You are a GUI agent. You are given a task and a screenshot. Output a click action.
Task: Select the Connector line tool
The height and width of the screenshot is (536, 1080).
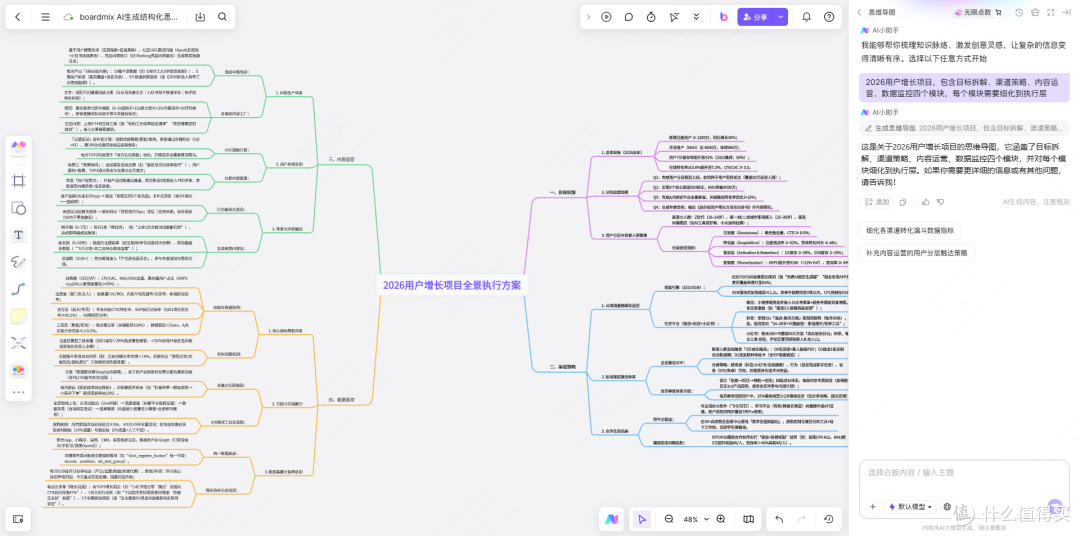pyautogui.click(x=19, y=289)
